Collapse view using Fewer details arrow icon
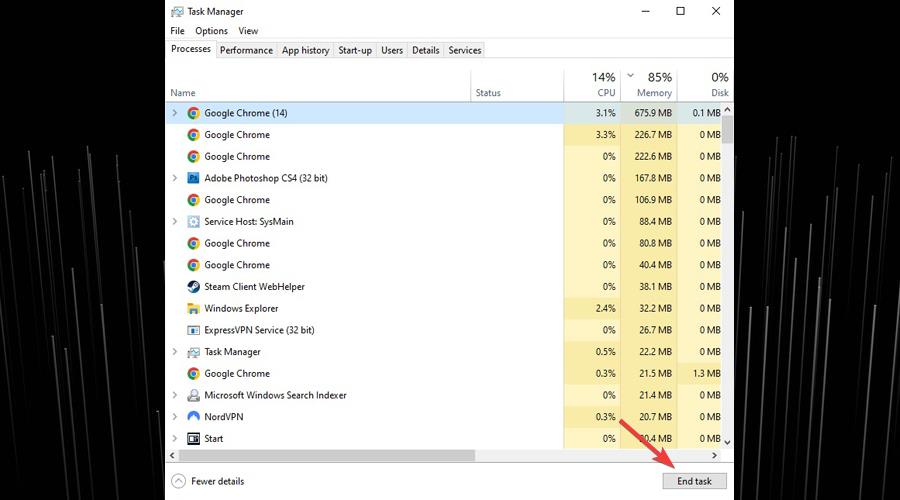The width and height of the screenshot is (900, 500). [179, 481]
